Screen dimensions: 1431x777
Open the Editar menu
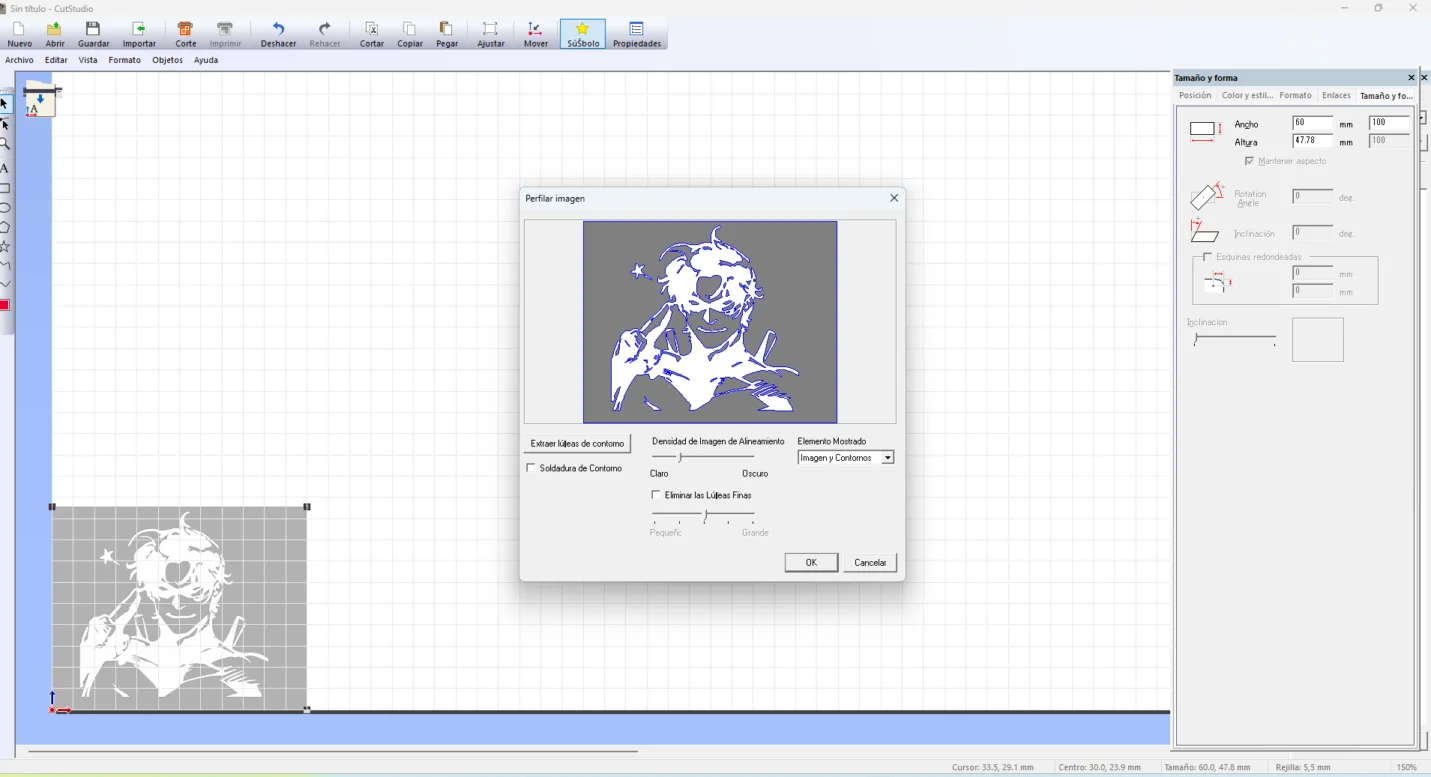click(56, 60)
